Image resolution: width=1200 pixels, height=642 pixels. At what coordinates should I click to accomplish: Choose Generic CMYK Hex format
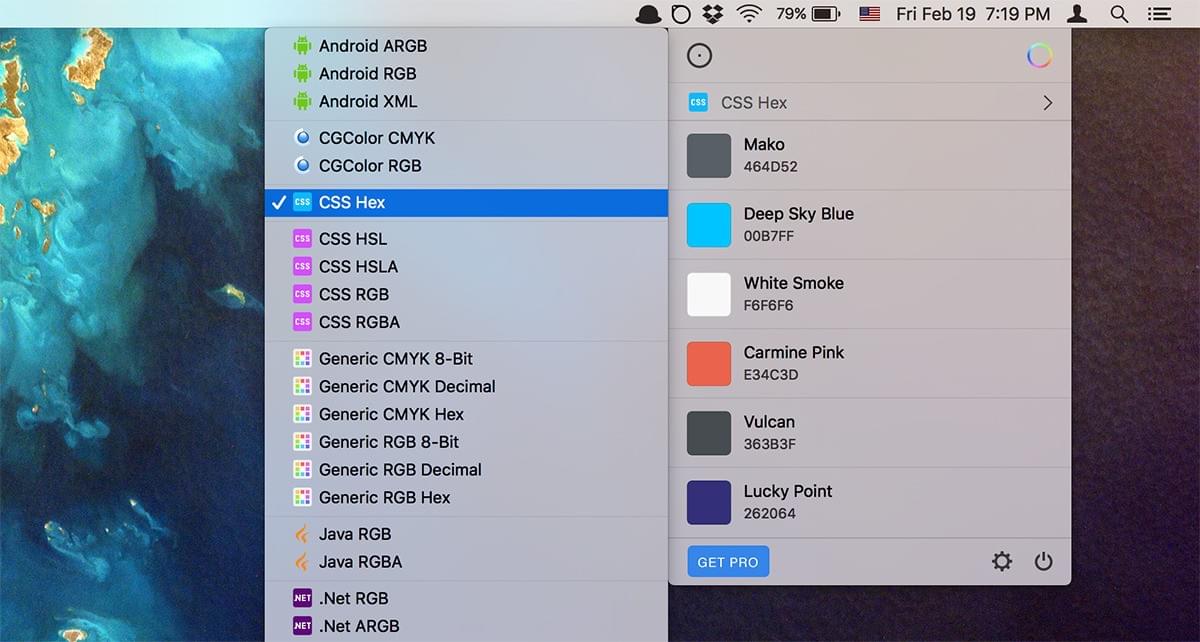coord(466,414)
